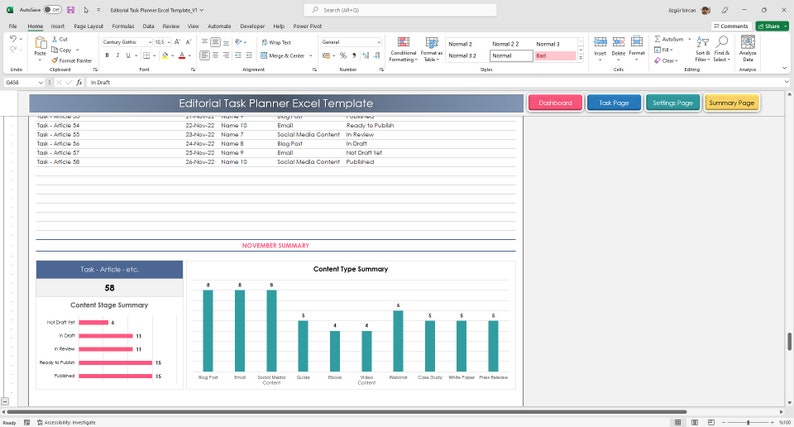Open Format as Table menu
The height and width of the screenshot is (427, 794).
coord(431,49)
